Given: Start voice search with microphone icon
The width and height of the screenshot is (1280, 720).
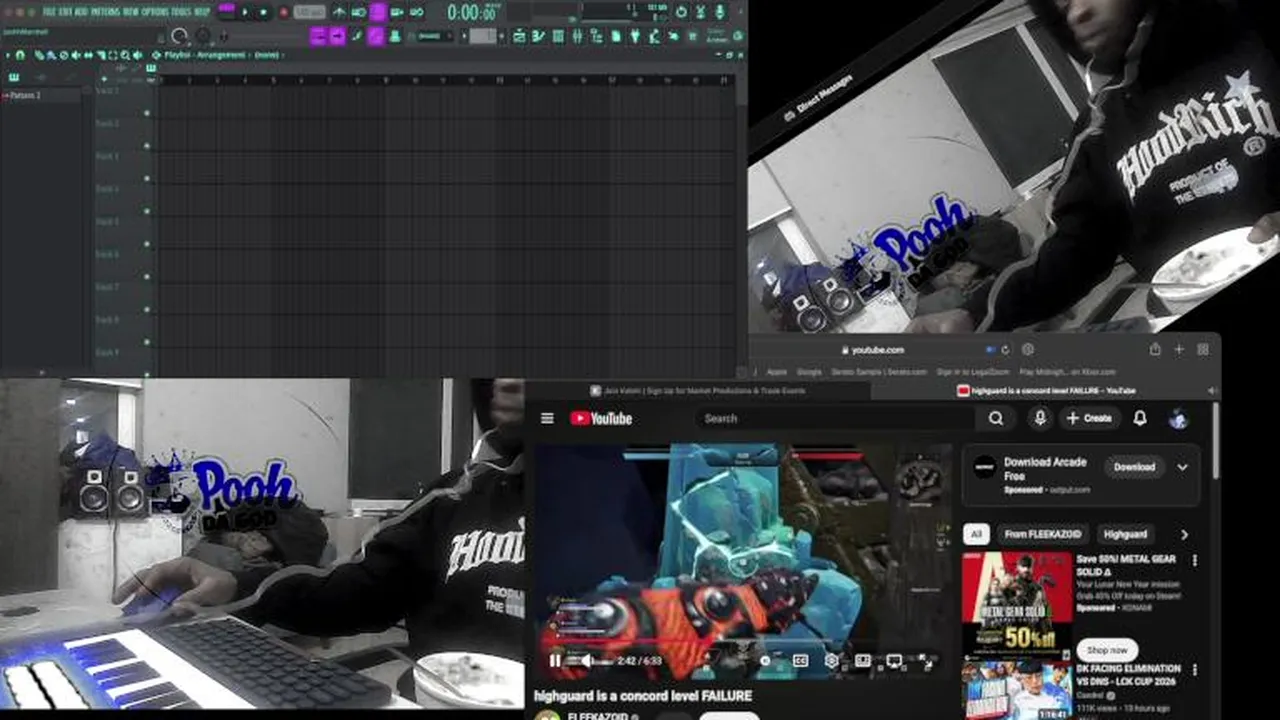Looking at the screenshot, I should coord(1040,418).
